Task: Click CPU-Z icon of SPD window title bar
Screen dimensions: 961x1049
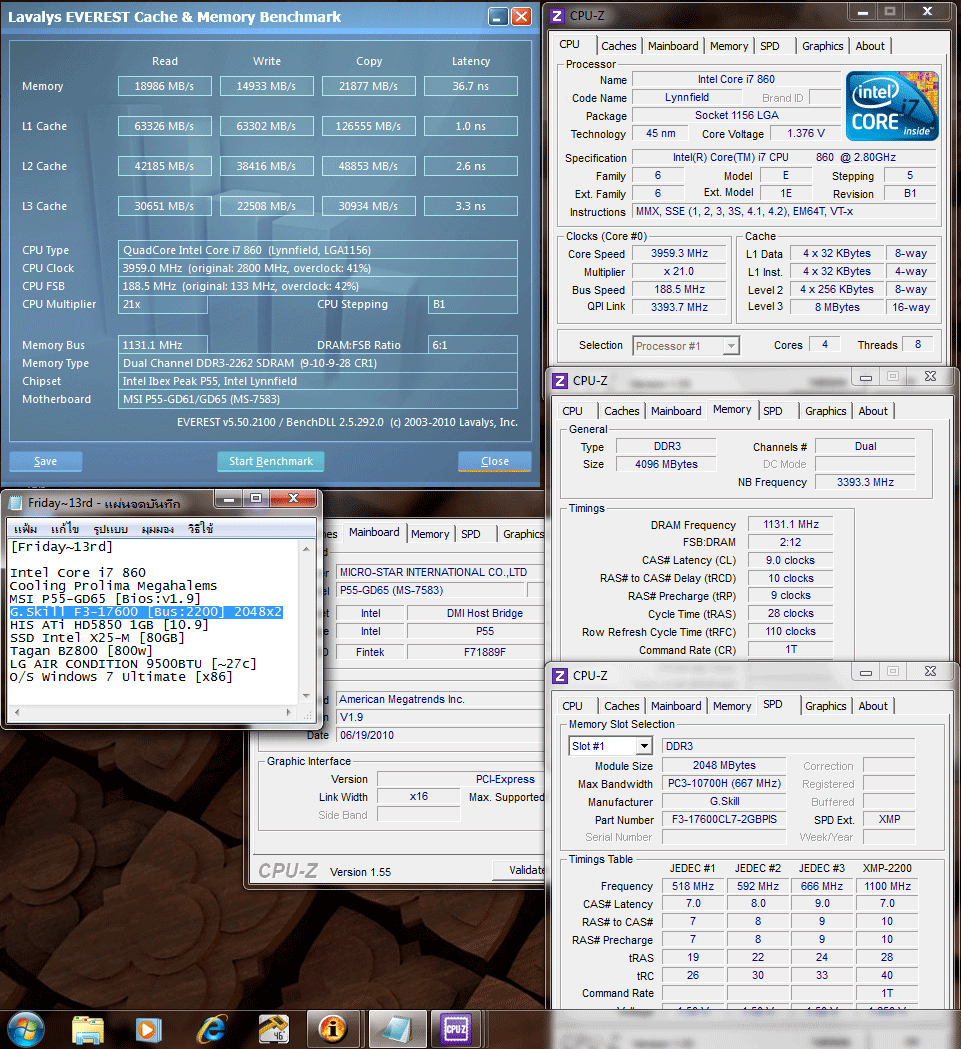Action: (559, 676)
